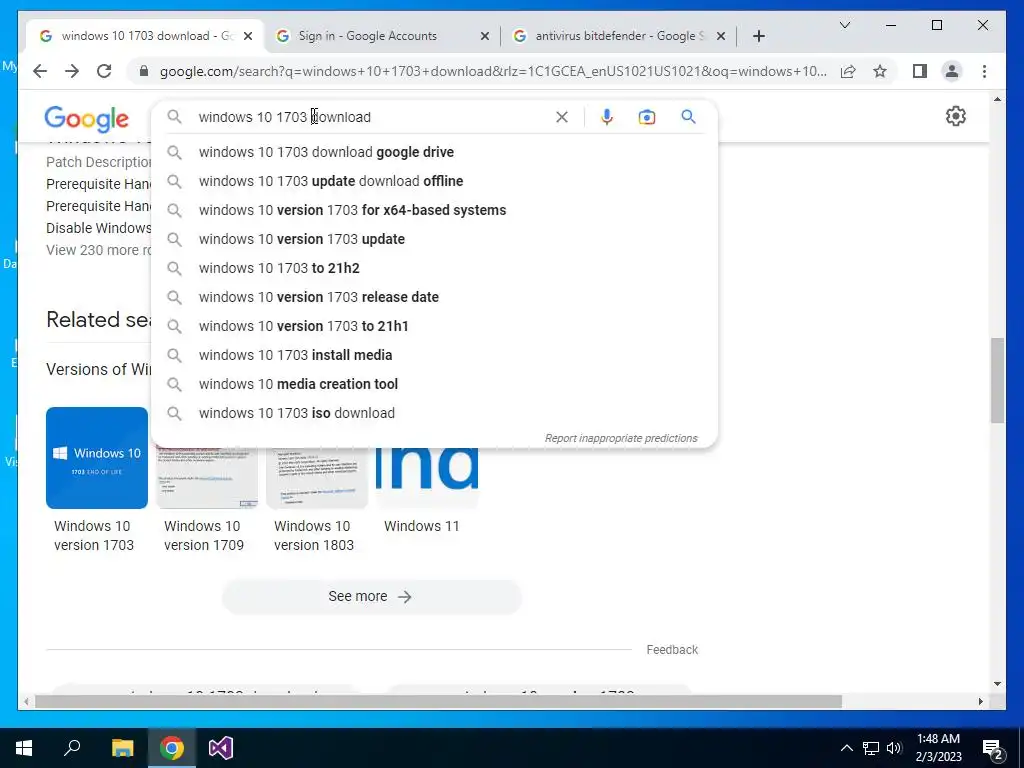Click 'Report inappropriate predictions'
The width and height of the screenshot is (1024, 768).
point(621,438)
